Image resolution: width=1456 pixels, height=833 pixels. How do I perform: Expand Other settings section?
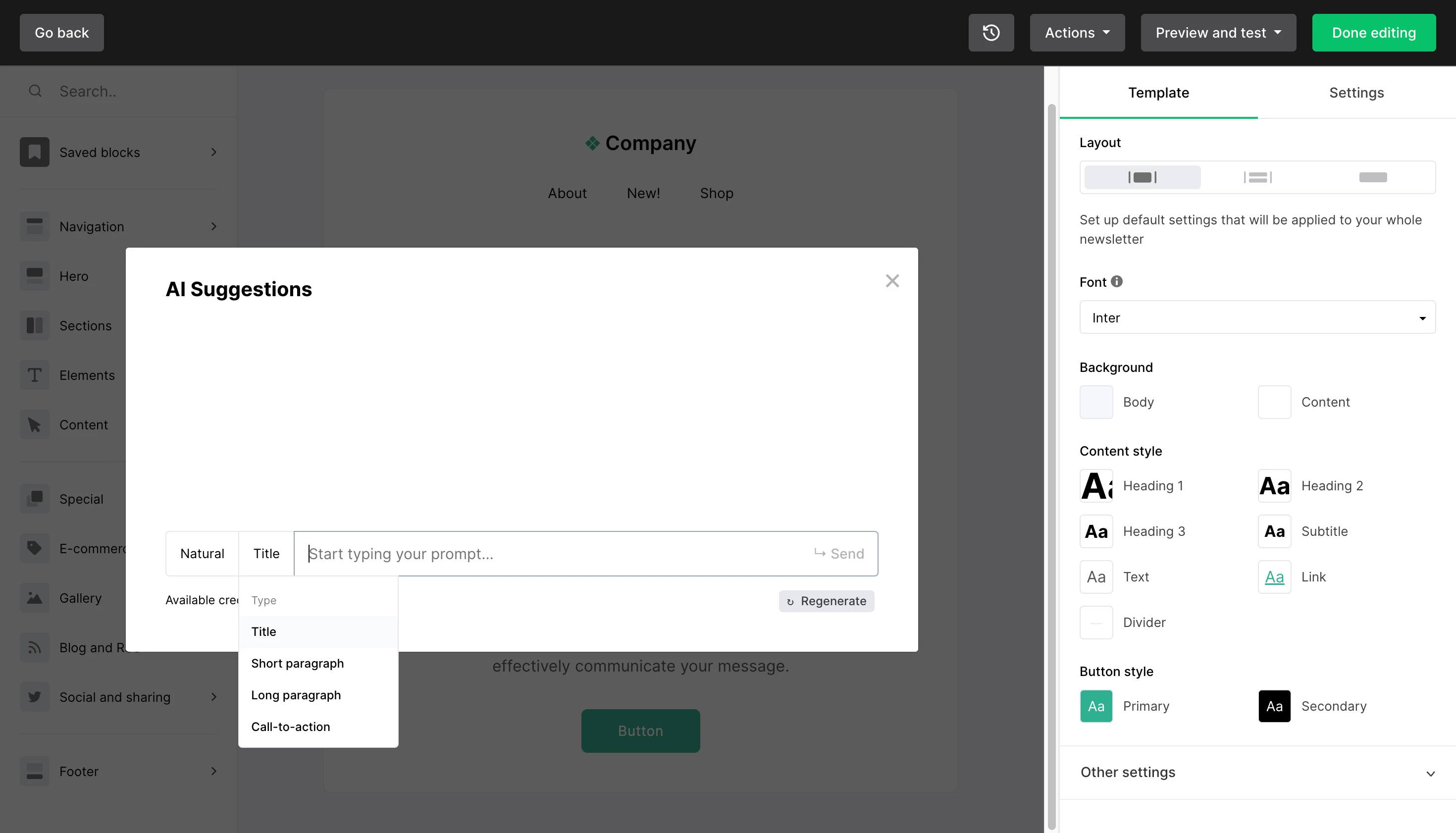coord(1257,773)
